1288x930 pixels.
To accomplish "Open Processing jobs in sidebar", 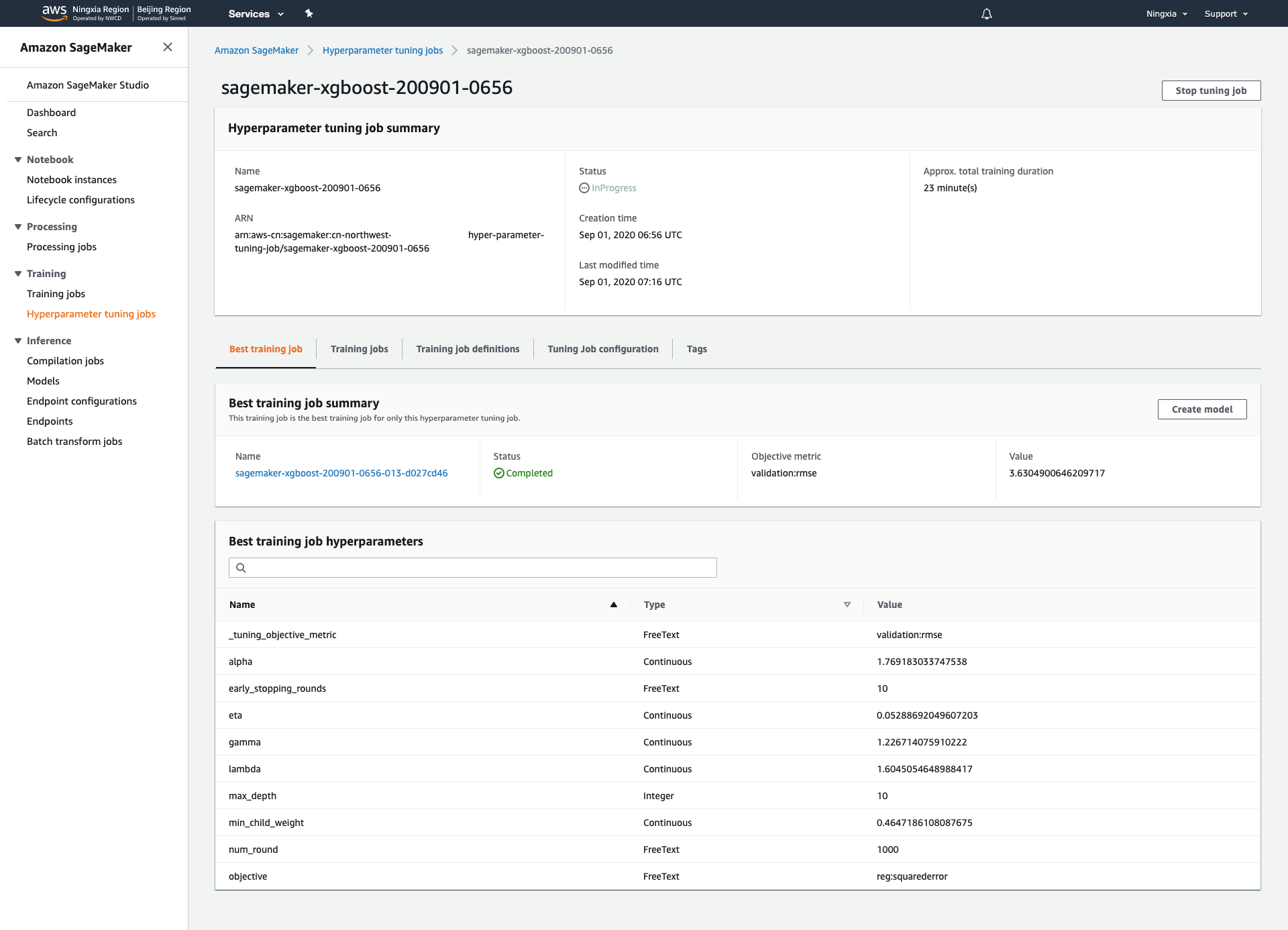I will pos(62,247).
